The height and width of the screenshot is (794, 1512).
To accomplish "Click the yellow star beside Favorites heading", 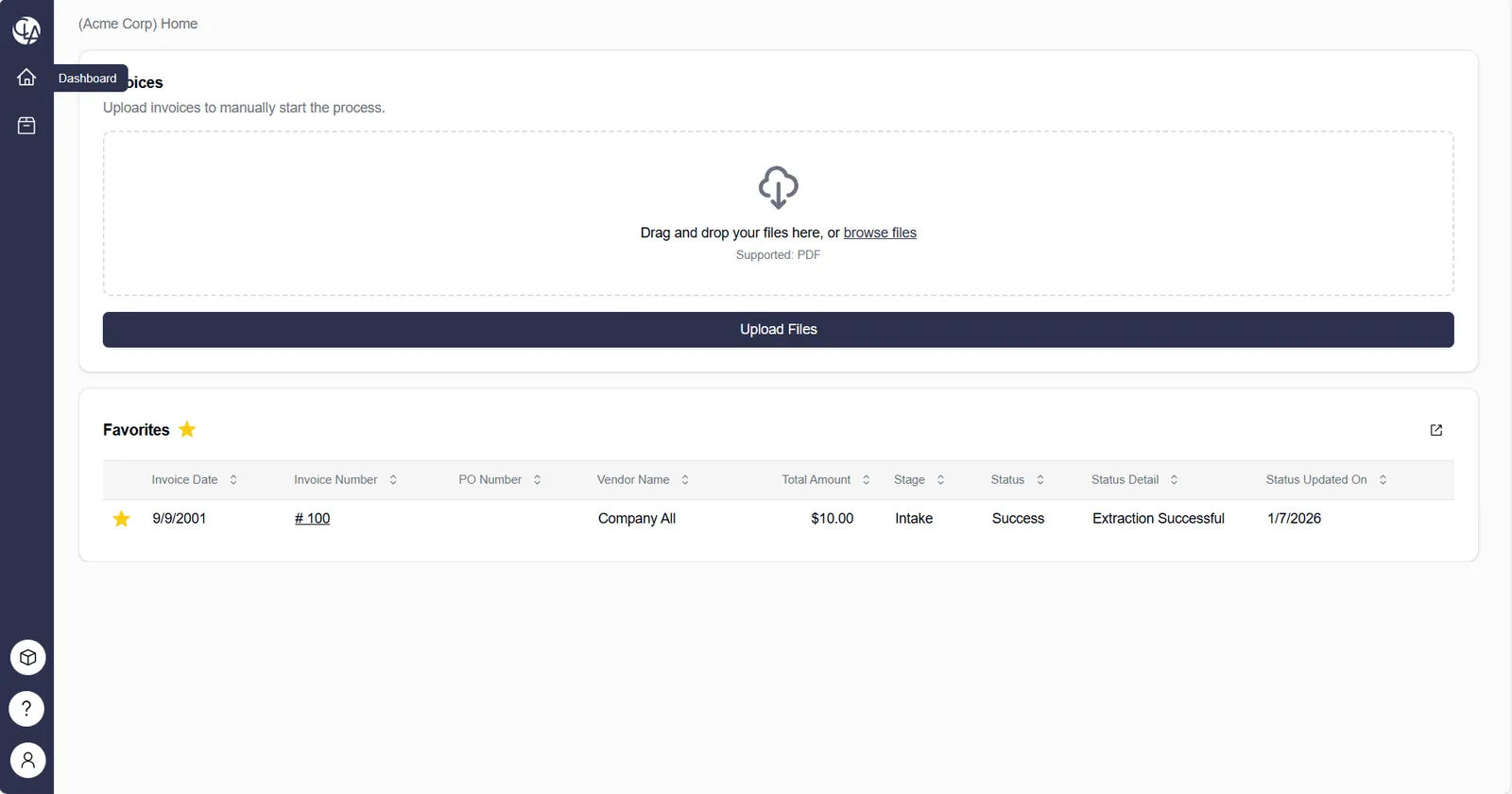I will (x=187, y=430).
